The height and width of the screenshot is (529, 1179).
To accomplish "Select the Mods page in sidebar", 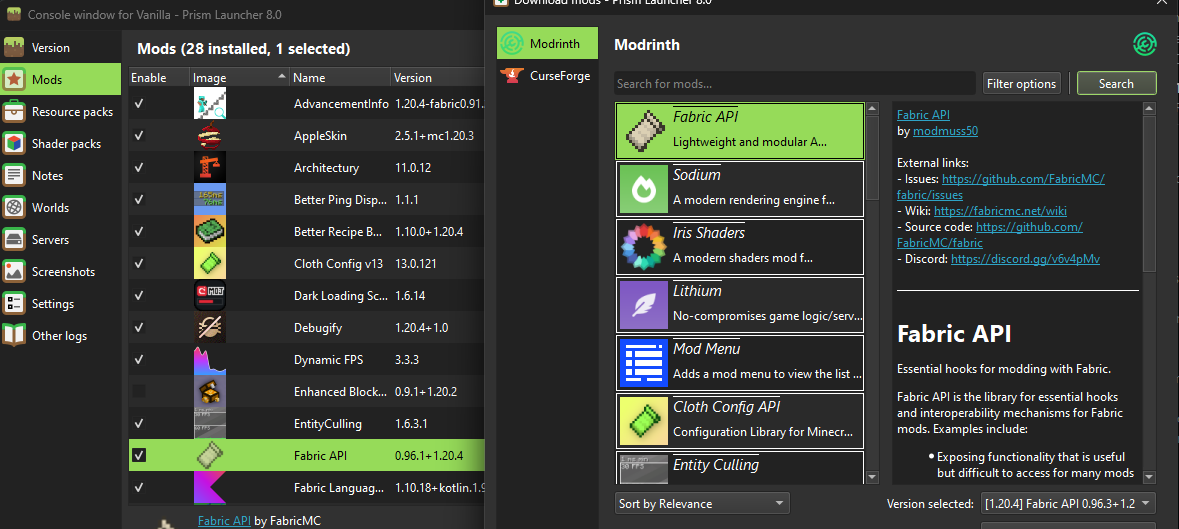I will click(x=60, y=79).
